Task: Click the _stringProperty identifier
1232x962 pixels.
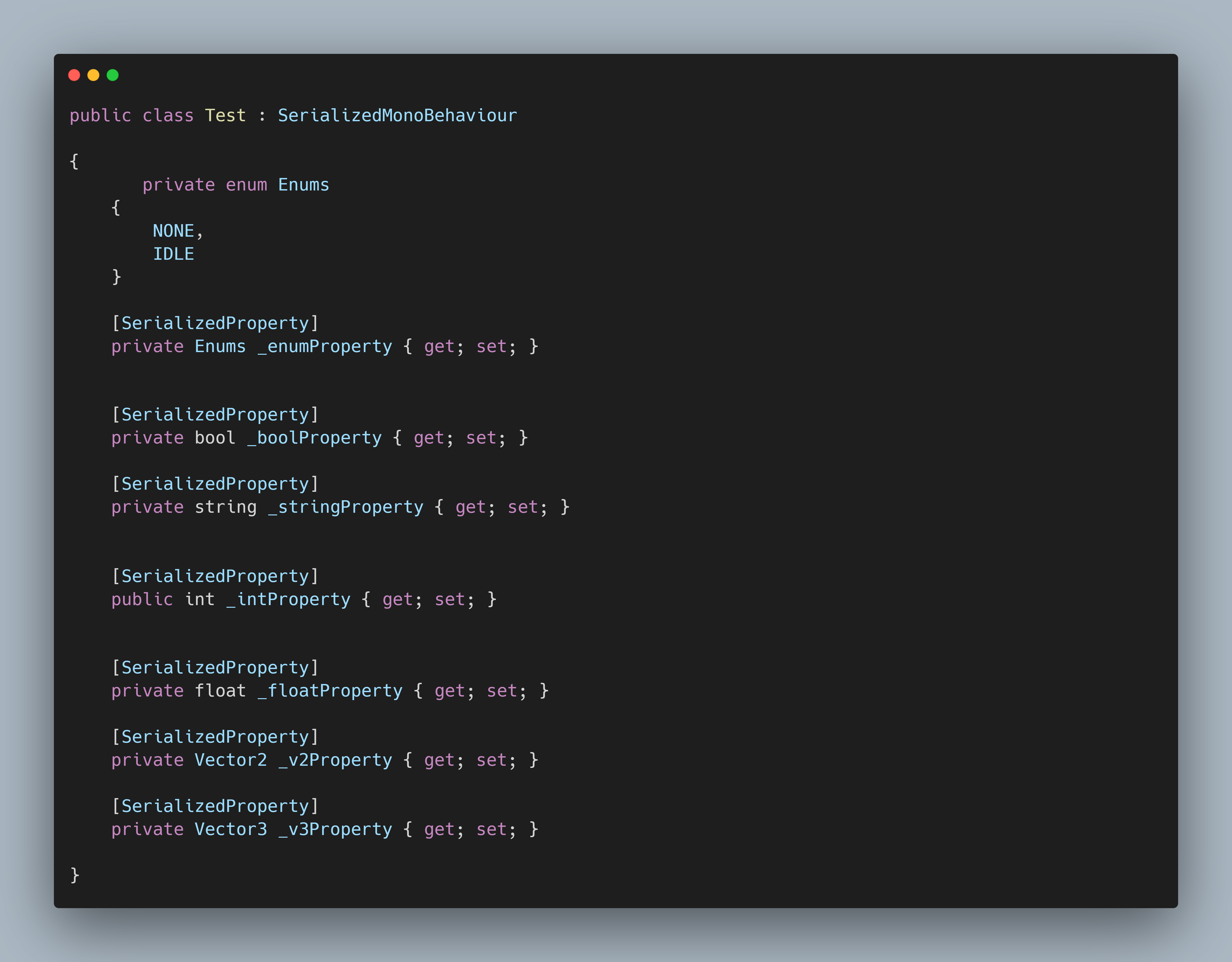Action: pos(346,507)
